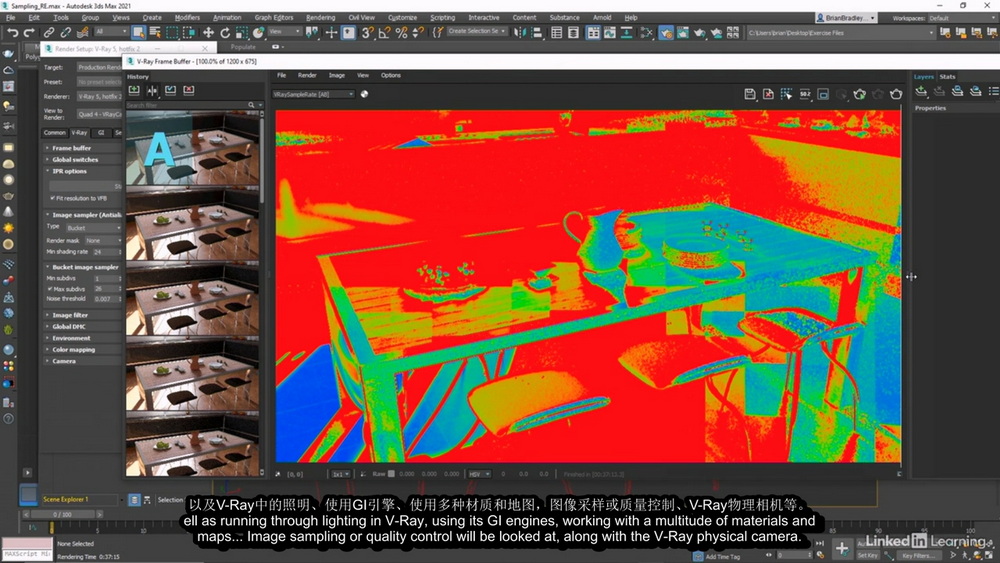Expand Image filter rollout
Viewport: 1000px width, 563px height.
pyautogui.click(x=70, y=315)
